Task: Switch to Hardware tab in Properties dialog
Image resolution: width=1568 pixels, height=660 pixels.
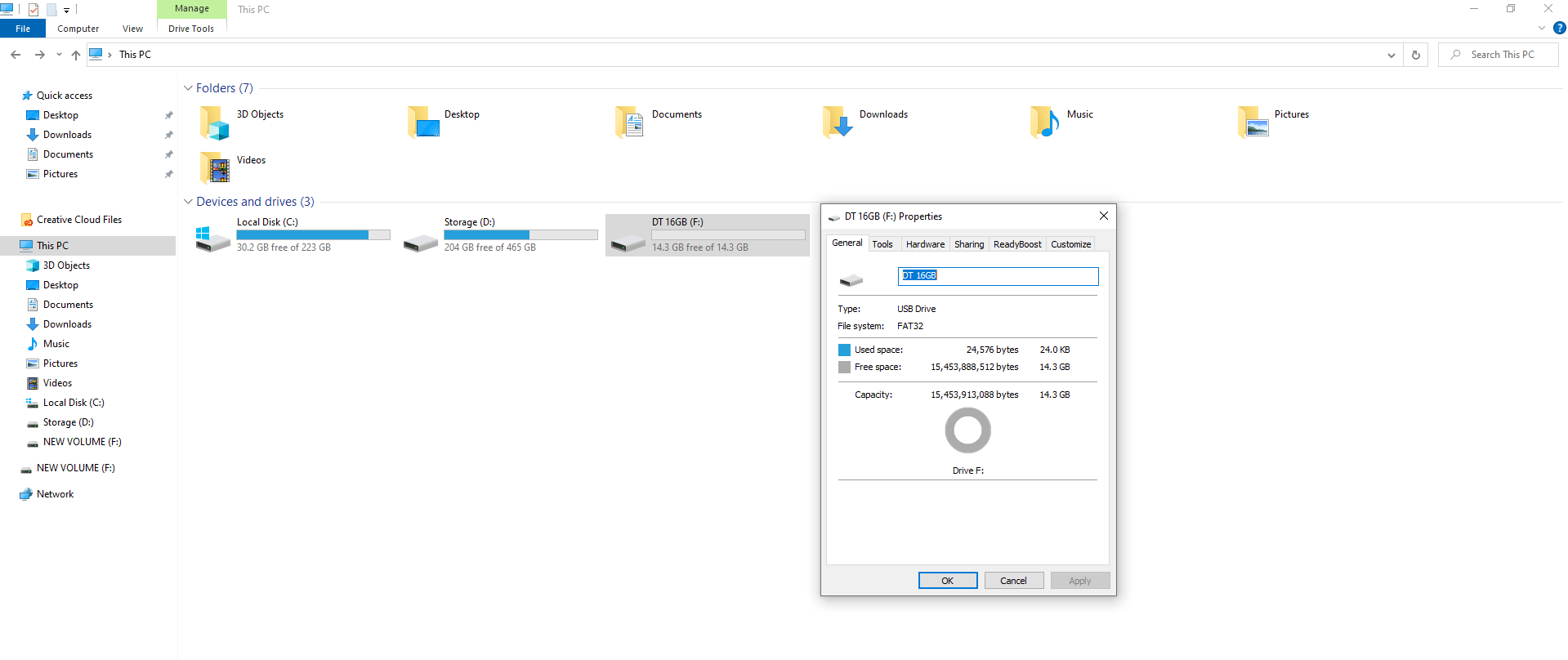Action: point(925,244)
